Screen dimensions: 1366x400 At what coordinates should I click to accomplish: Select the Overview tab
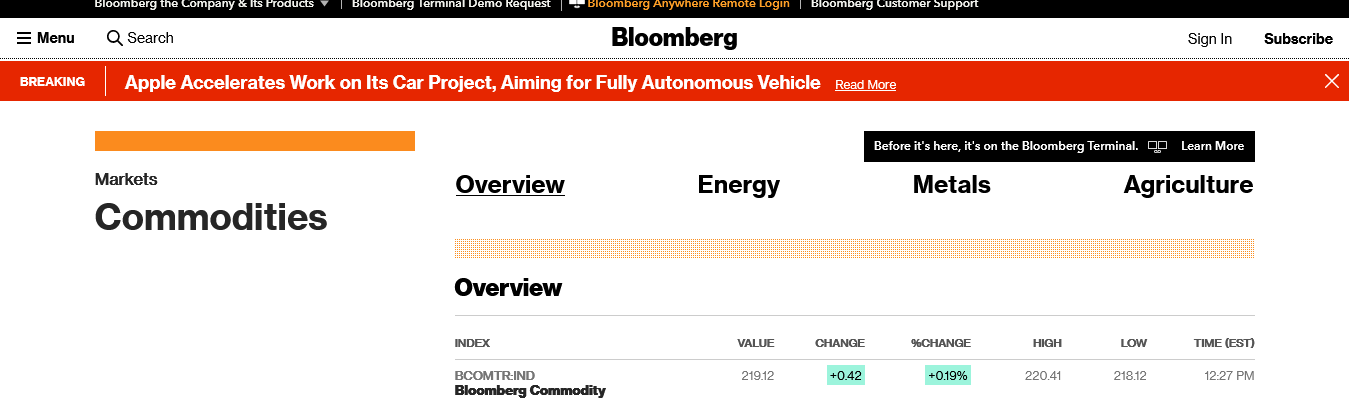click(510, 185)
